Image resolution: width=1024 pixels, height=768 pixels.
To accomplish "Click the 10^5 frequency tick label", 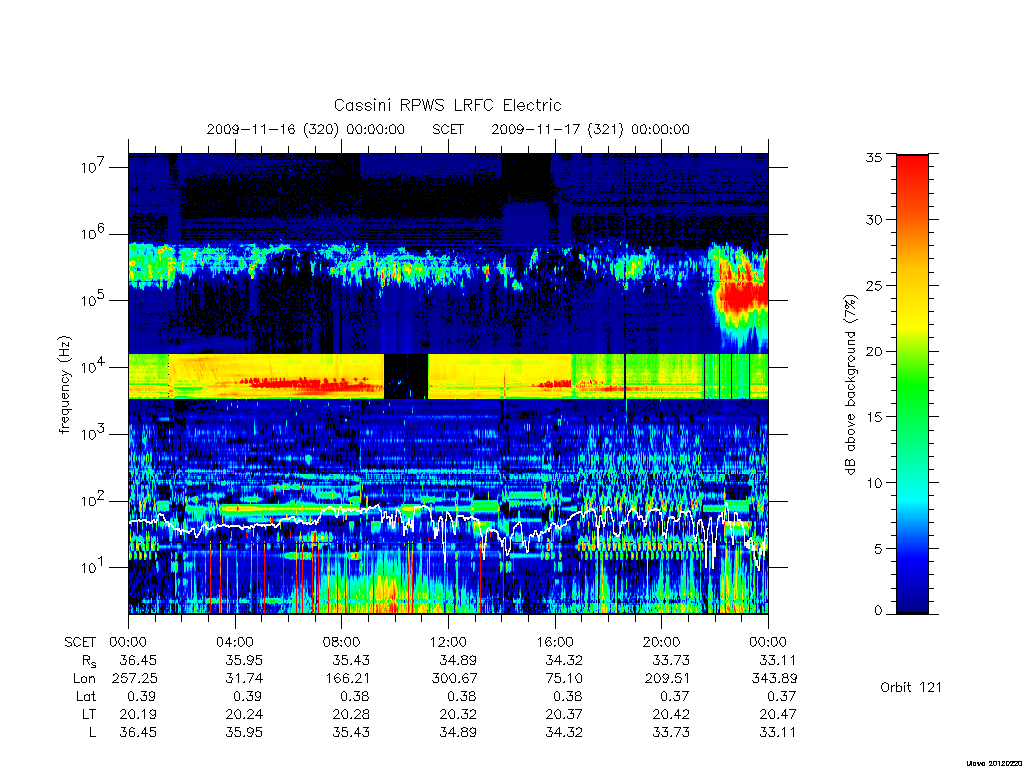I will [x=93, y=299].
